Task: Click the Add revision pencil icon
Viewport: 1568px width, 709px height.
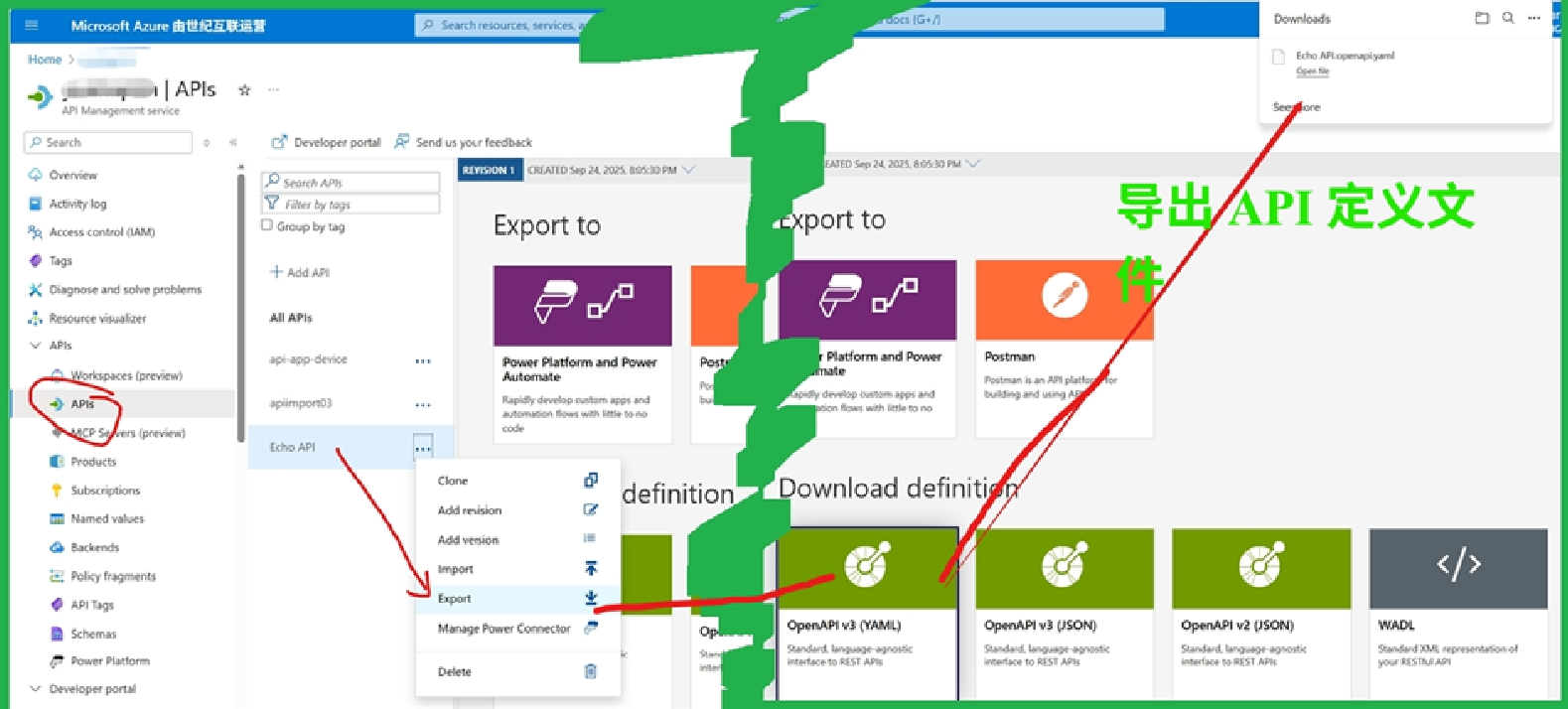Action: point(591,510)
